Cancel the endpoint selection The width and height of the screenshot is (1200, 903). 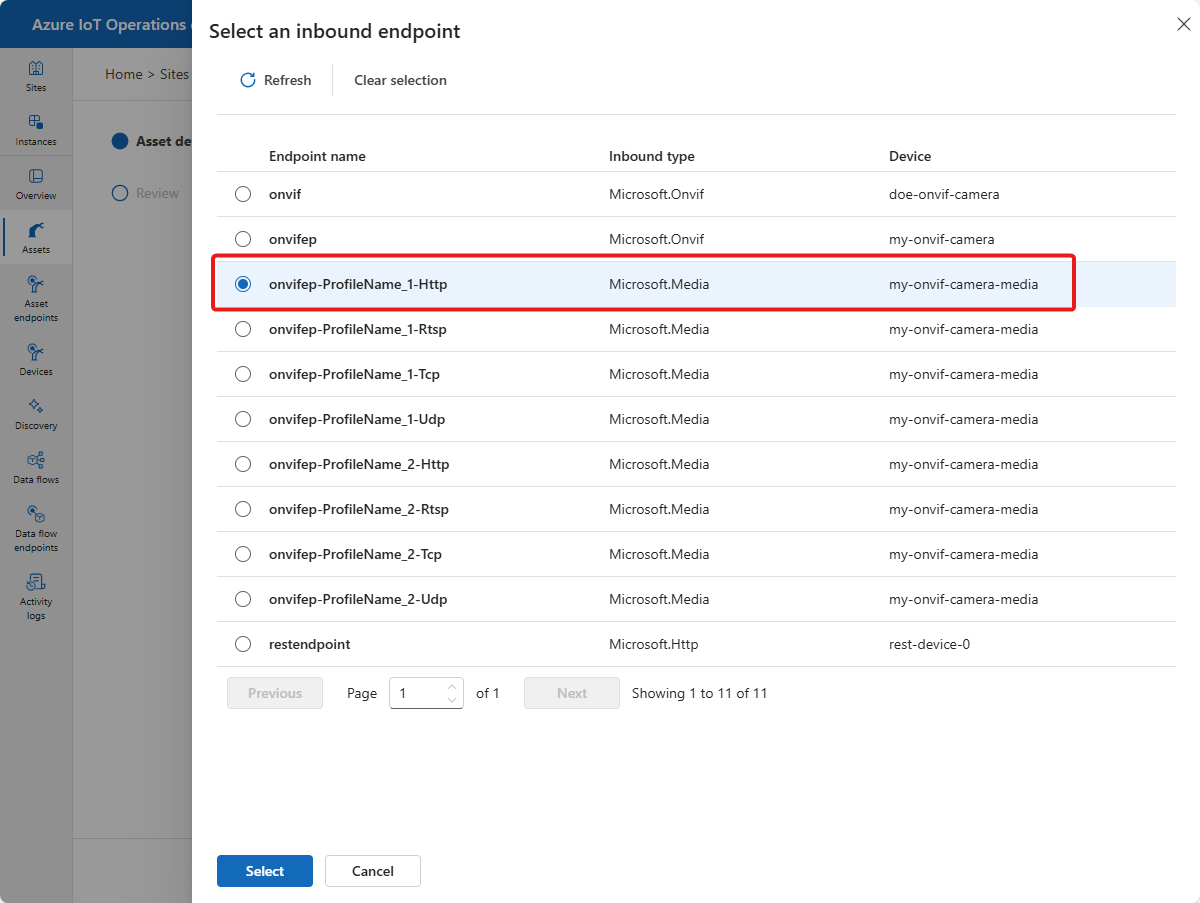(x=373, y=871)
